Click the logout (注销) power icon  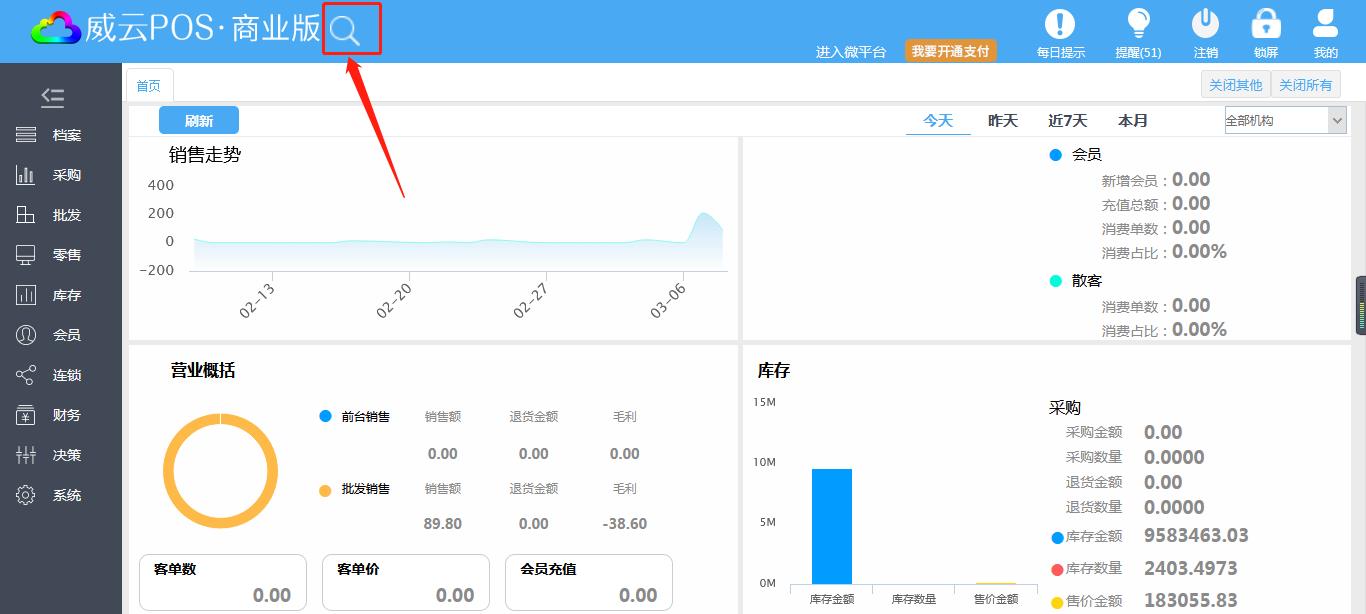(x=1205, y=23)
